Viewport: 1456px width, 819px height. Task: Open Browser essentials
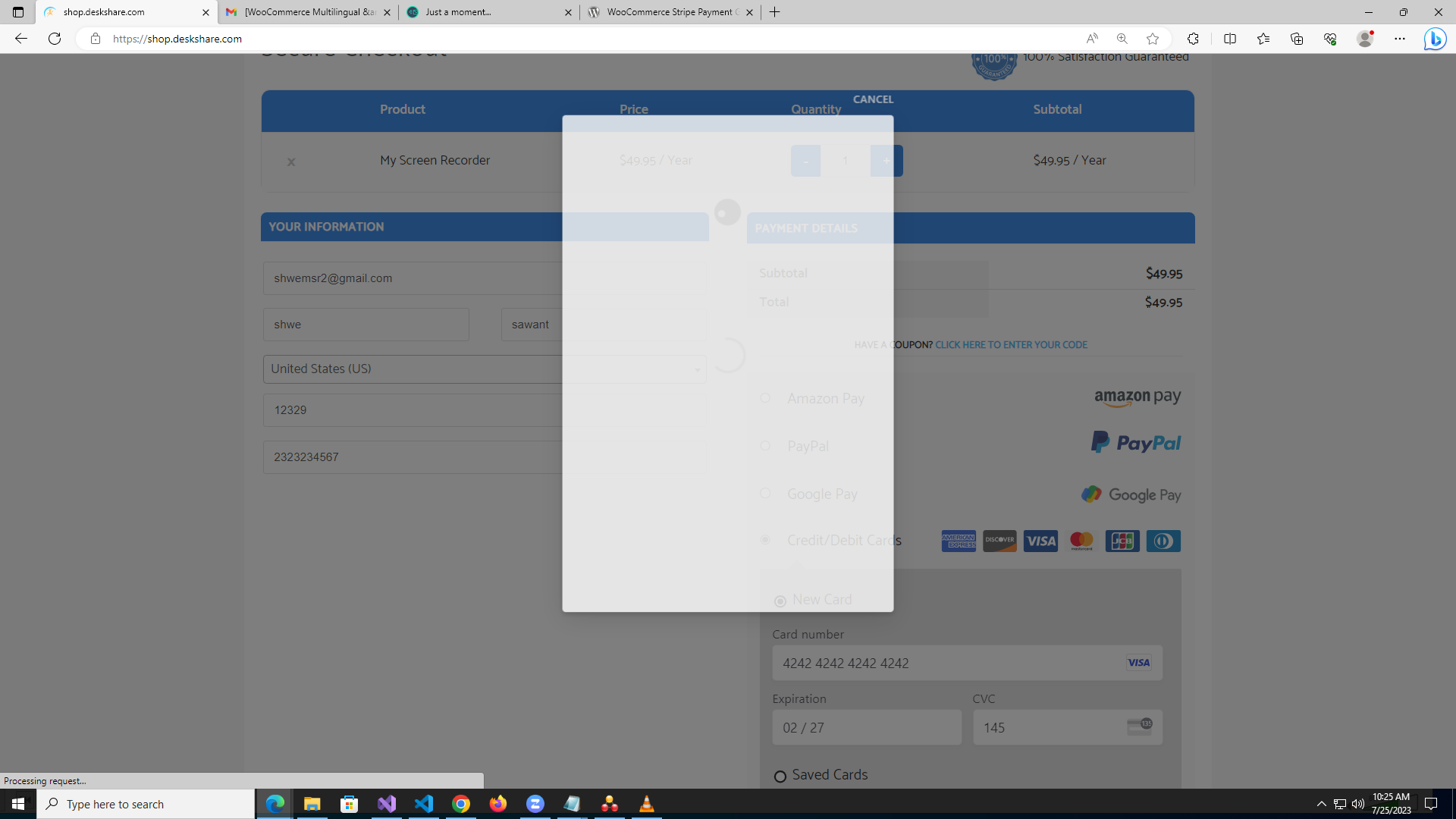click(1330, 39)
